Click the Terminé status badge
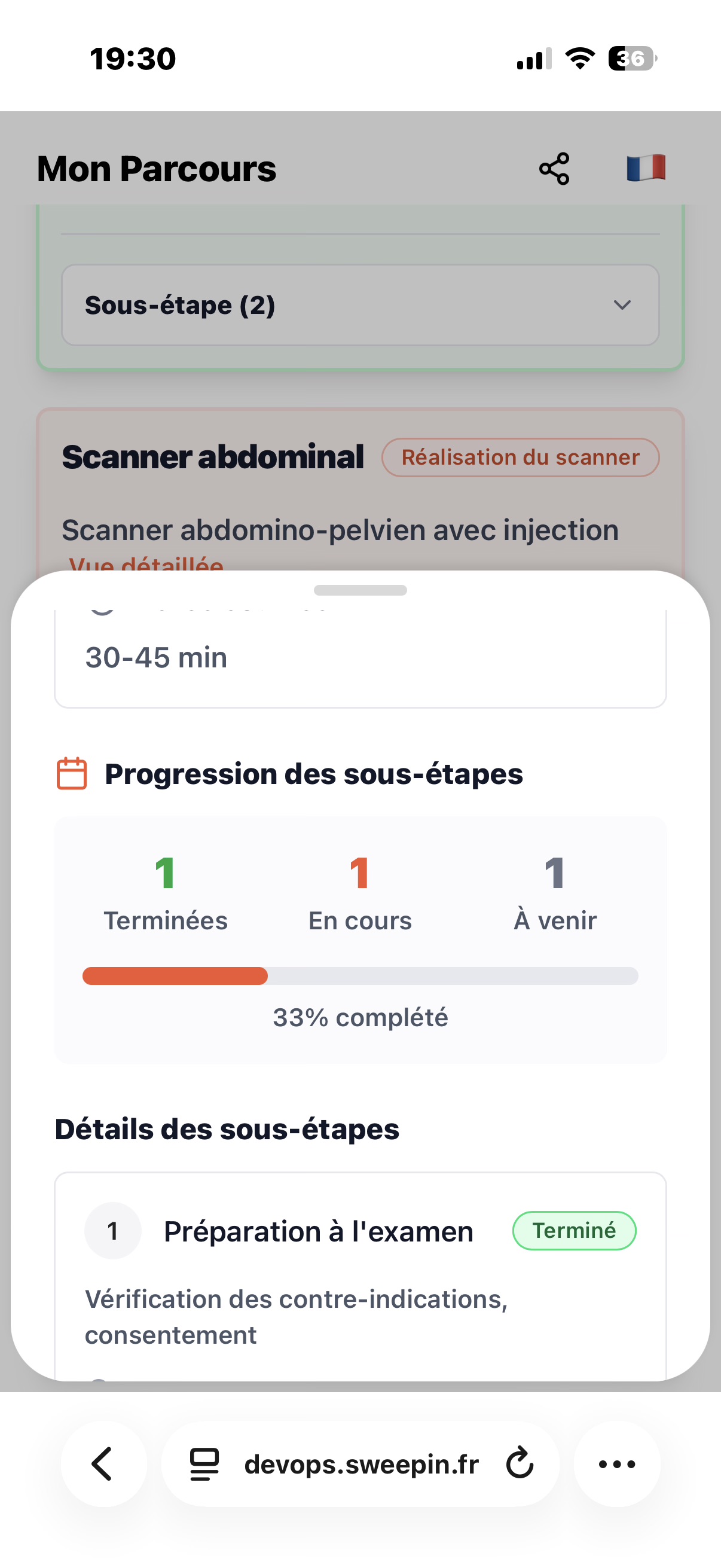721x1568 pixels. (x=574, y=1231)
